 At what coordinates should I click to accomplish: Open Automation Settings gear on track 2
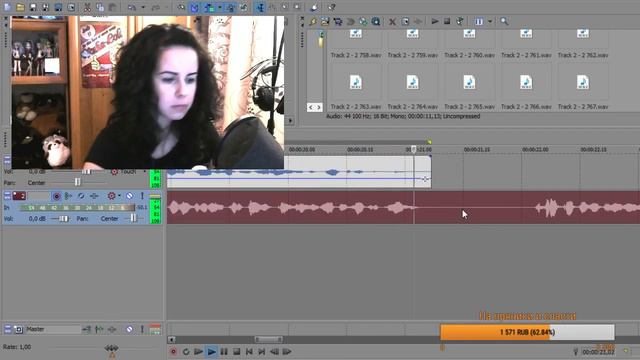(111, 196)
